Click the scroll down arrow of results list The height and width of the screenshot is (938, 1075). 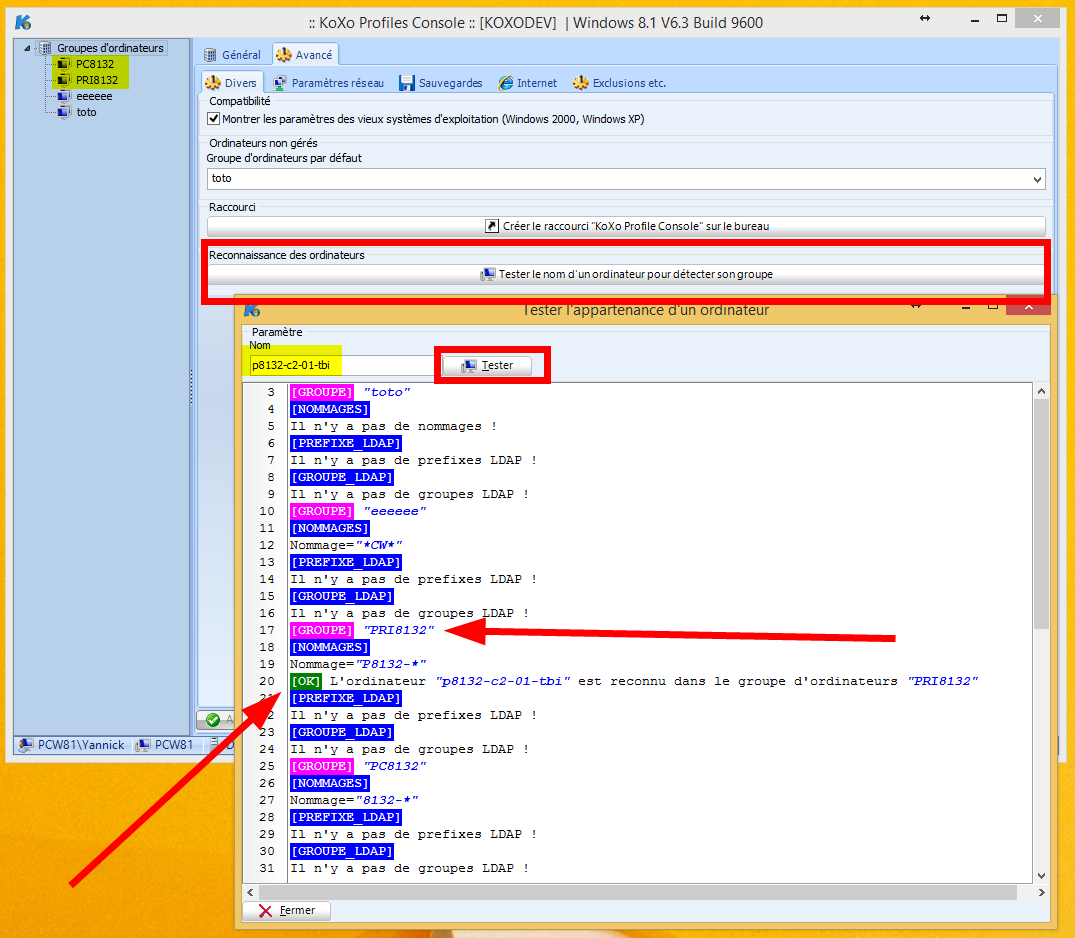[1041, 876]
